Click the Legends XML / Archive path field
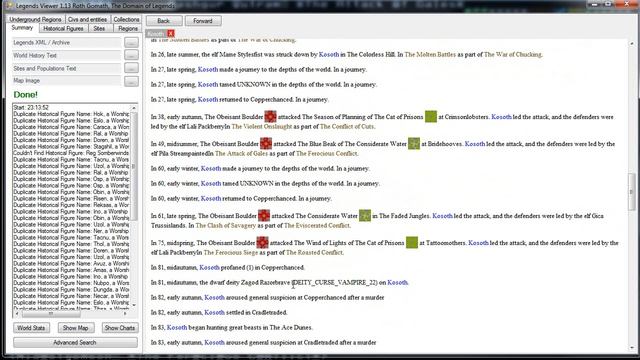This screenshot has height=360, width=640. (67, 42)
